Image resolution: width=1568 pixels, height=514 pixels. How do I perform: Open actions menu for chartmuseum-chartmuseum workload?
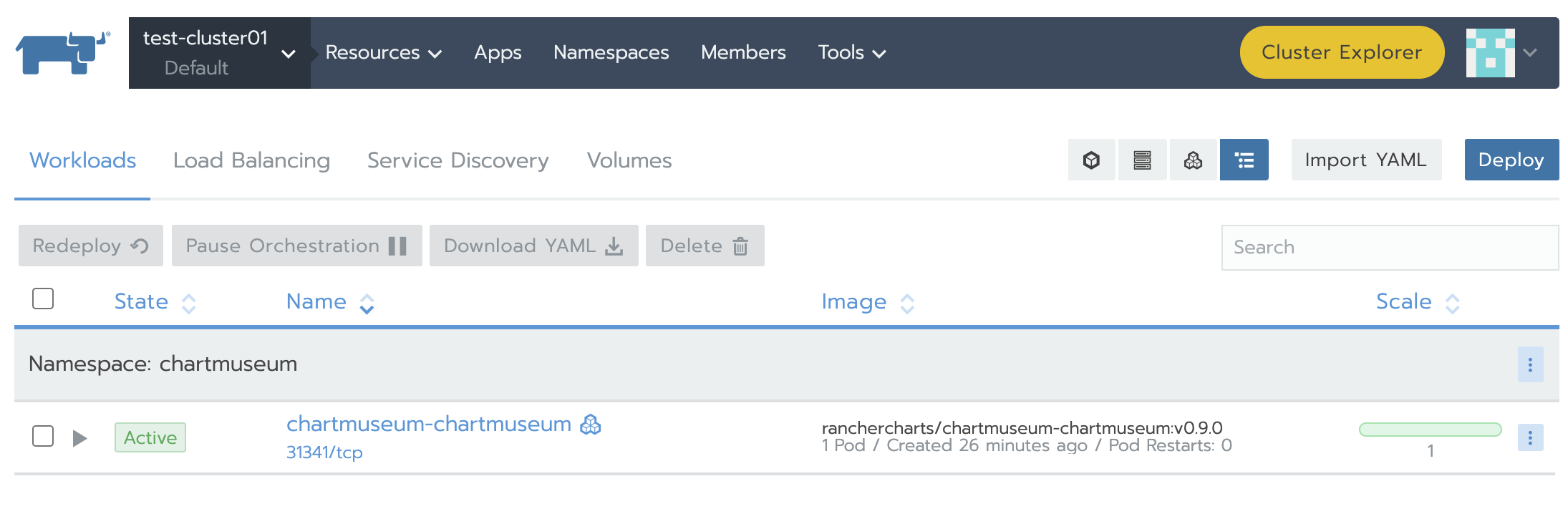click(x=1530, y=437)
